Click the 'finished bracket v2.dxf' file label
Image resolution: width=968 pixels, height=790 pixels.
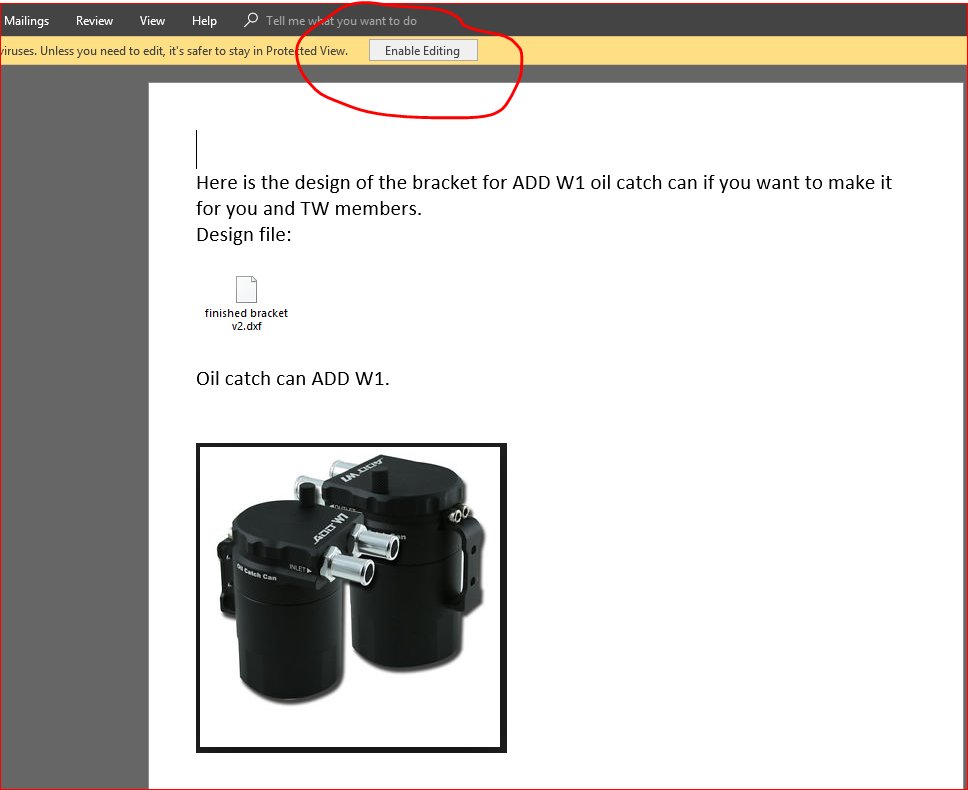coord(246,320)
